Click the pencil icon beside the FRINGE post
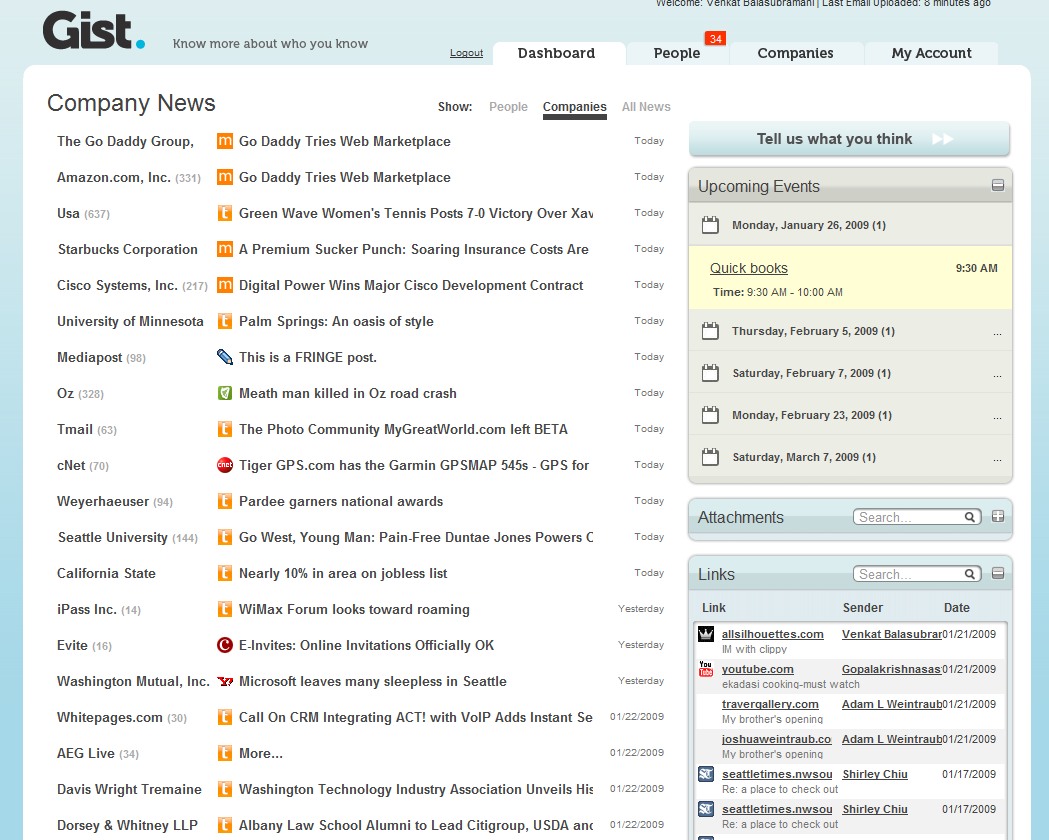This screenshot has height=840, width=1049. (x=225, y=357)
